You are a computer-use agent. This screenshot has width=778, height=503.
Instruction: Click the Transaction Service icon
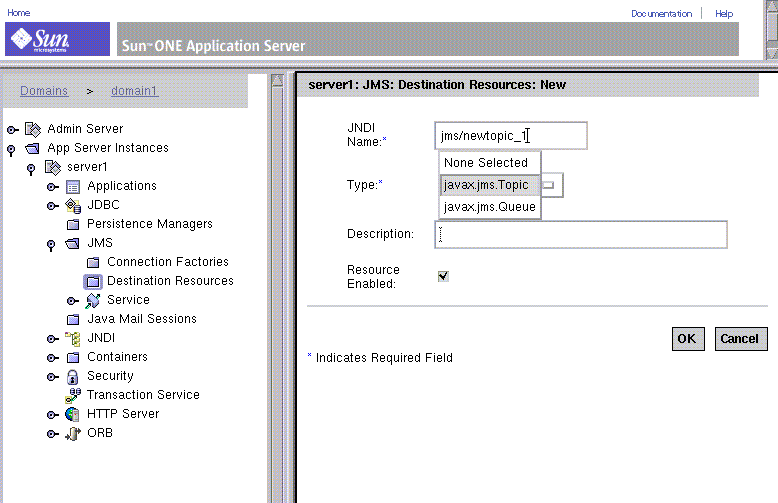click(73, 395)
